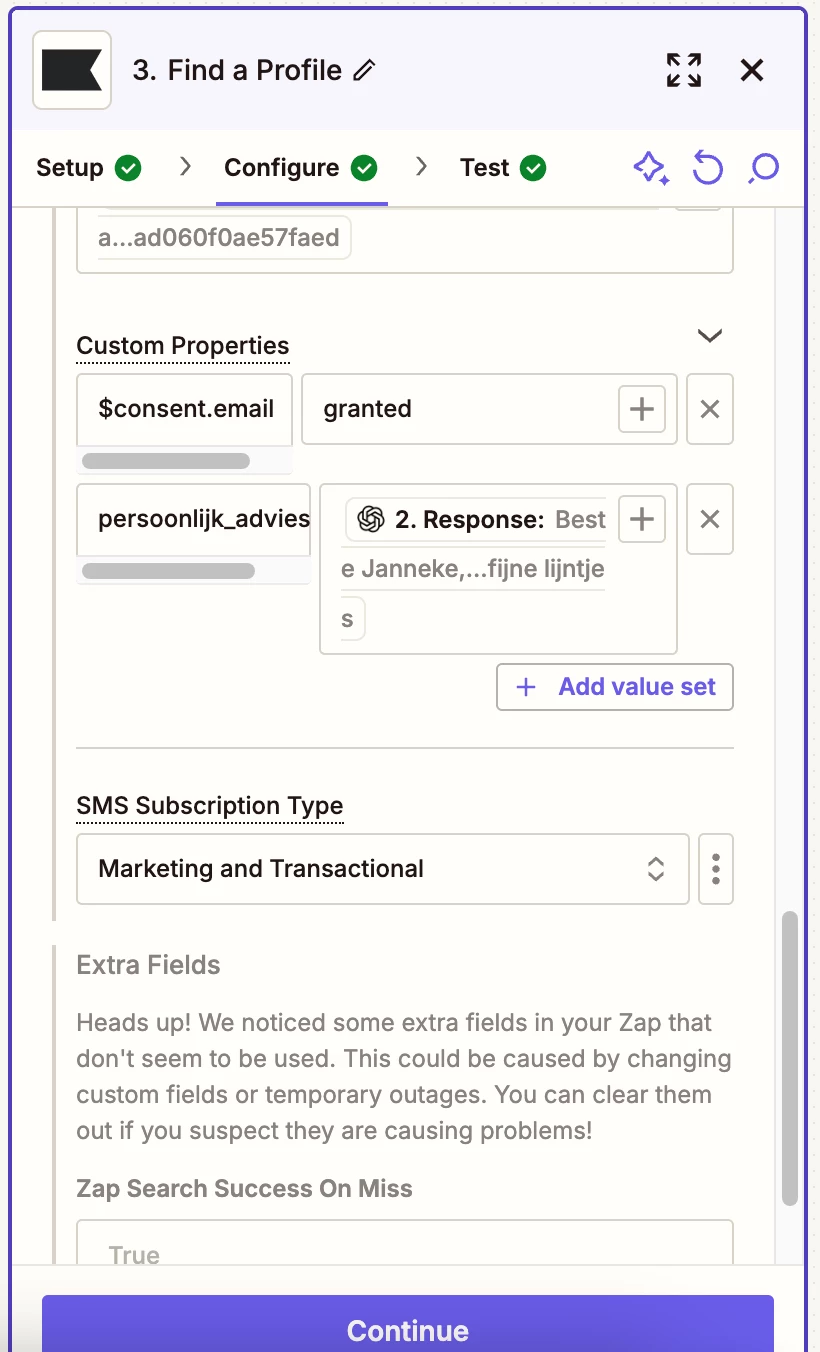
Task: Insert data with plus next to granted
Action: [642, 409]
